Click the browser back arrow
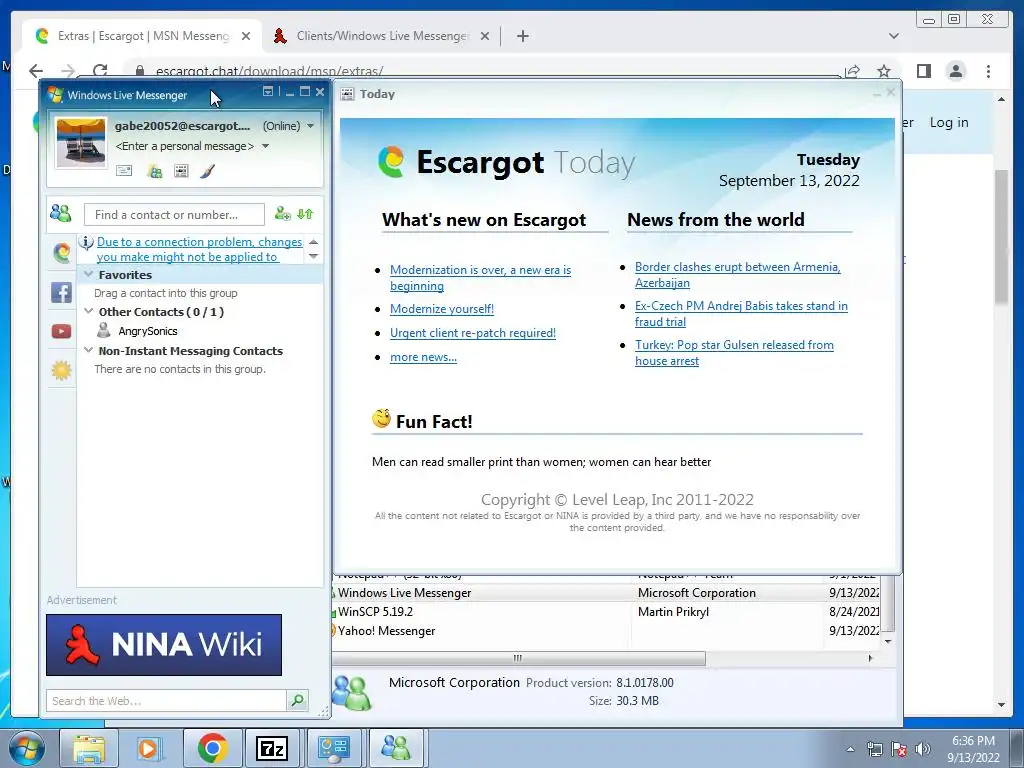The width and height of the screenshot is (1024, 768). point(36,71)
